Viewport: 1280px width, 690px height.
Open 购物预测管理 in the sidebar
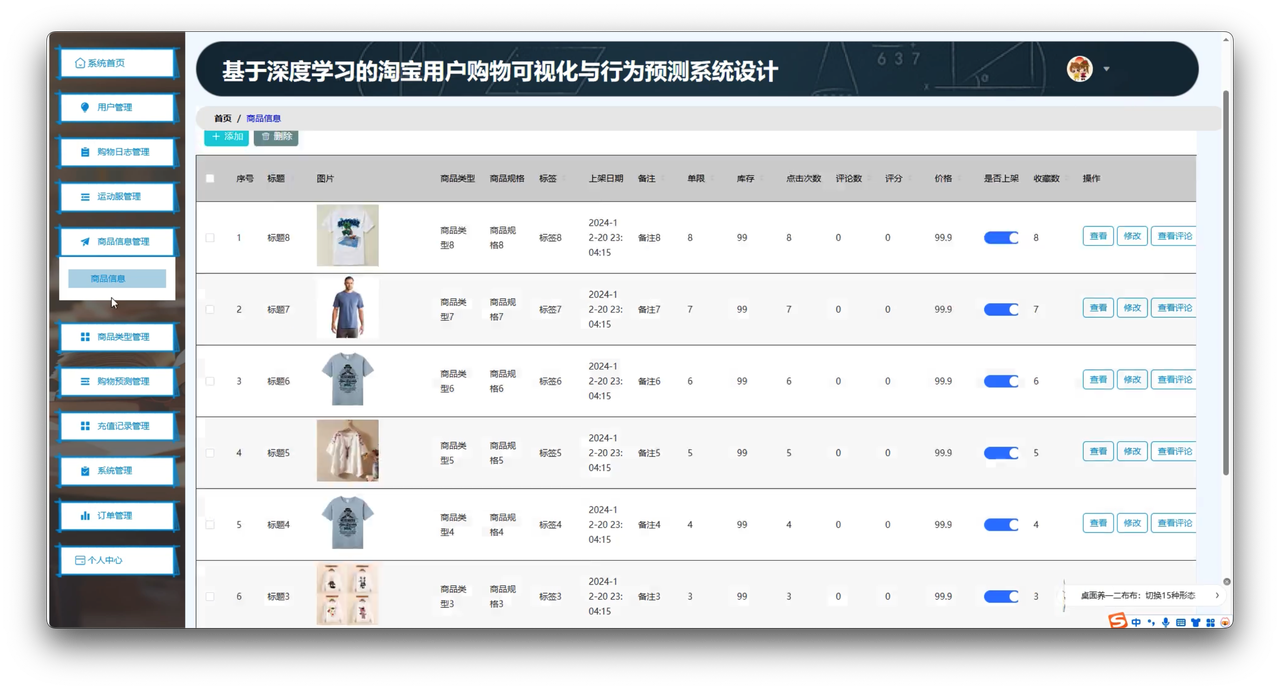[x=117, y=382]
